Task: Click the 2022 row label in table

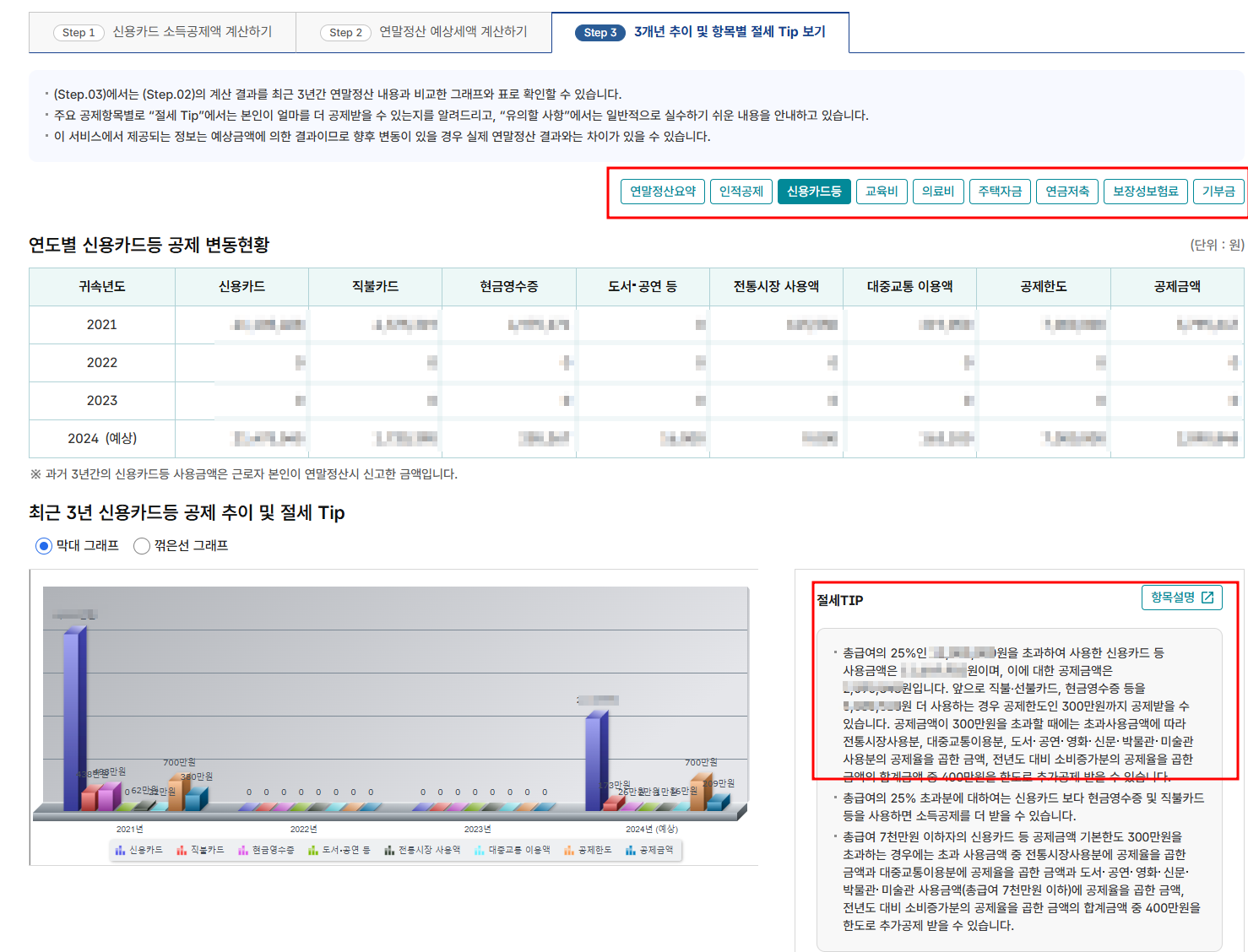Action: point(102,363)
